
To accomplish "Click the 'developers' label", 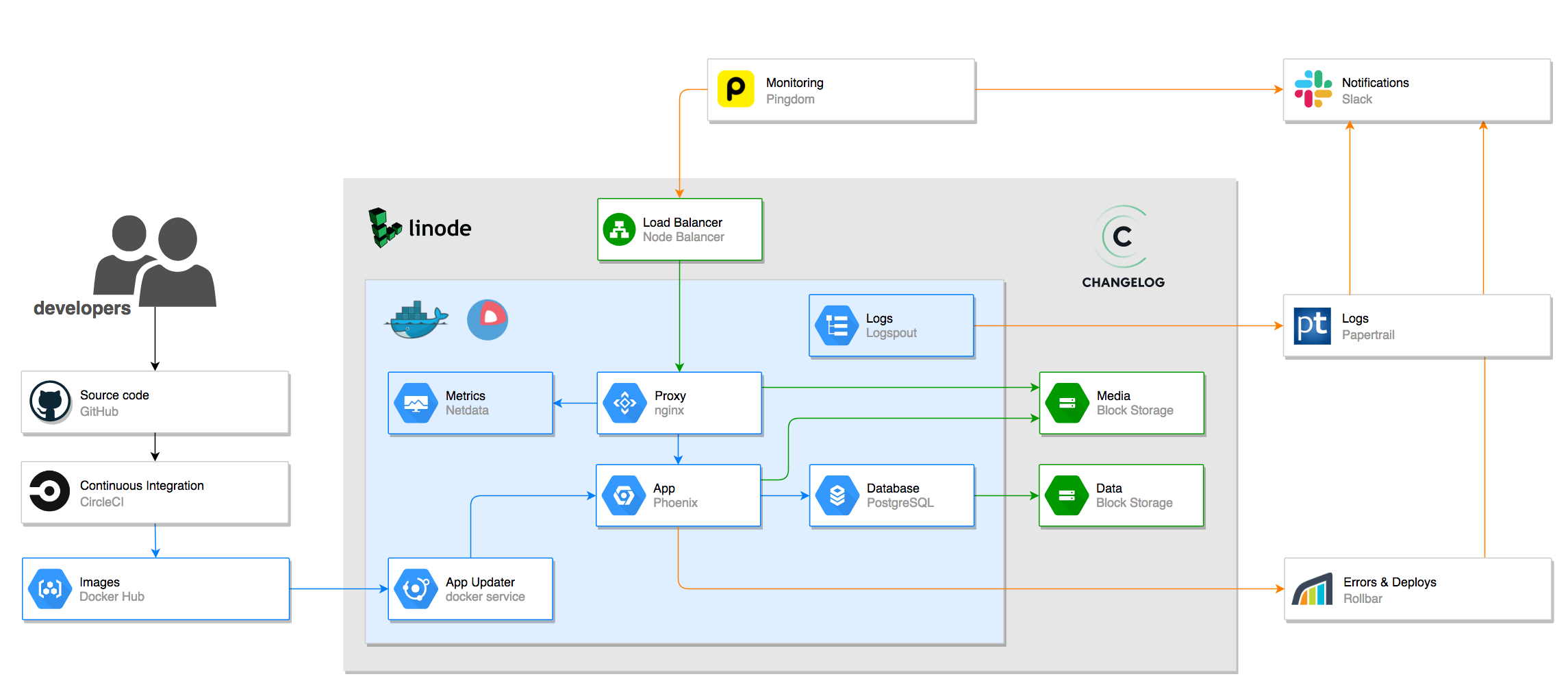I will [82, 308].
